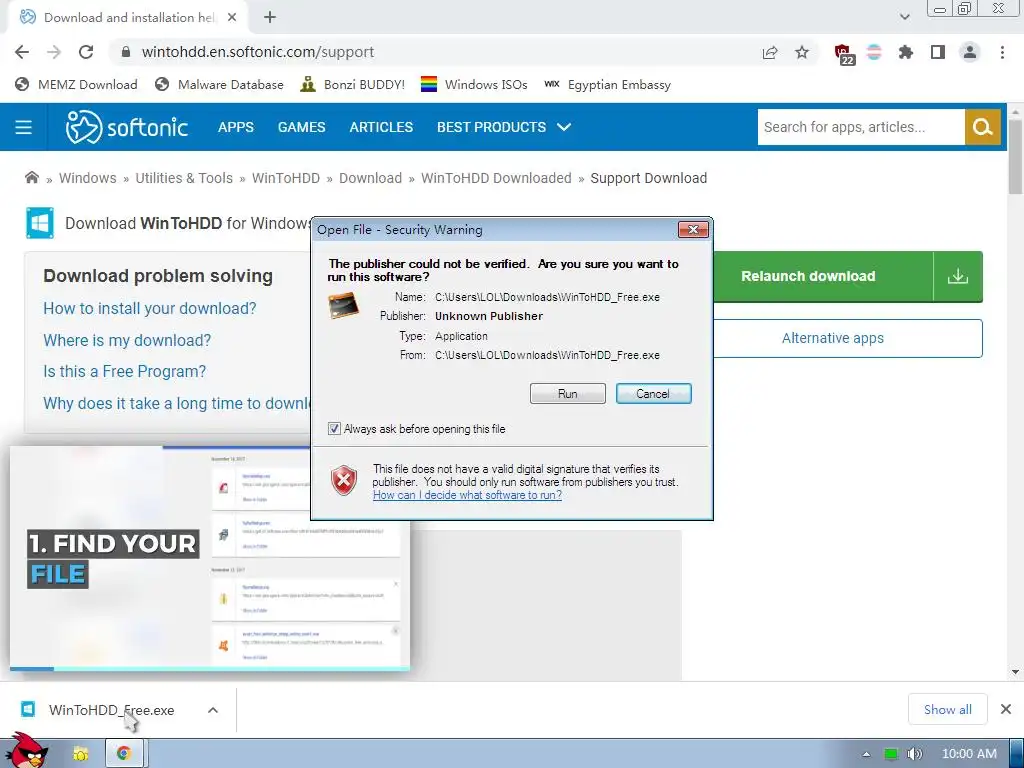This screenshot has width=1024, height=768.
Task: Open the APPS navigation item
Action: pyautogui.click(x=236, y=127)
